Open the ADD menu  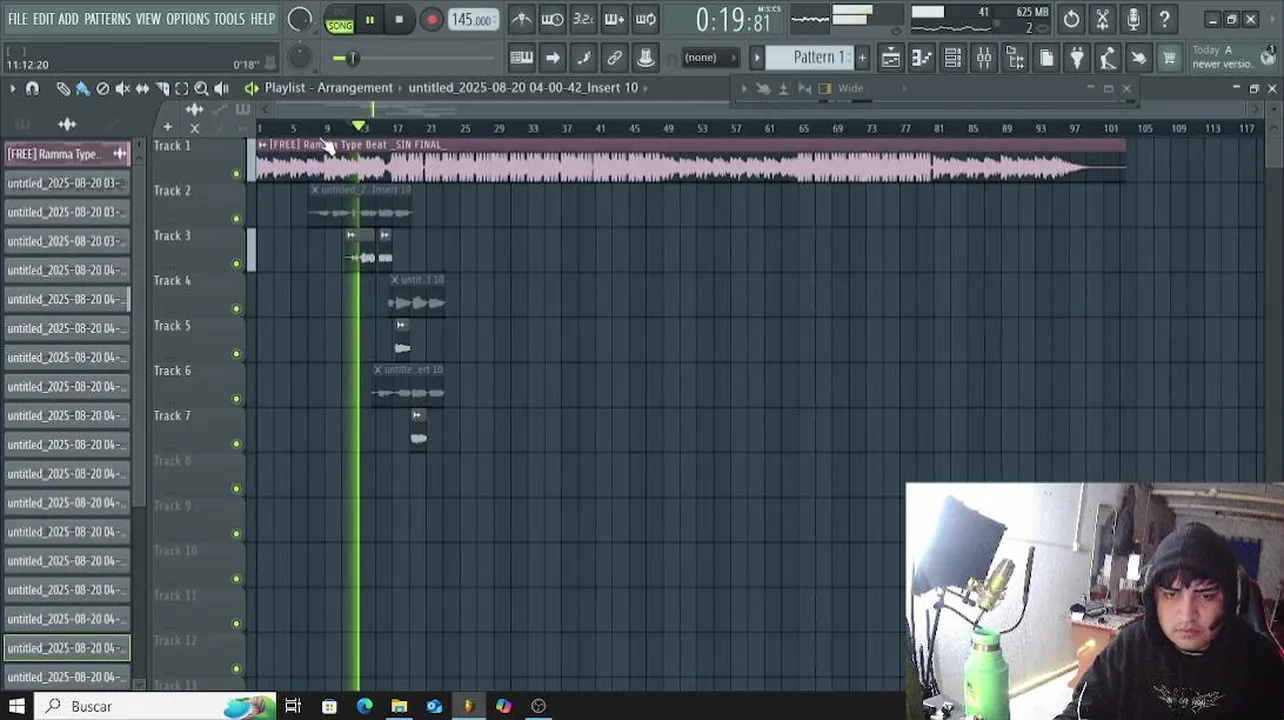[68, 19]
